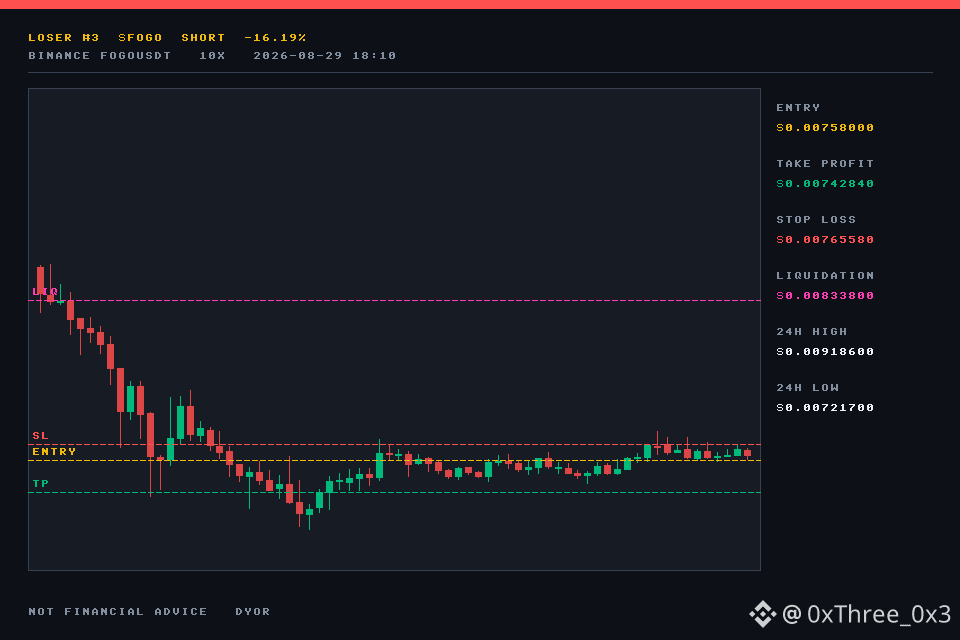Click the TP label on the chart
The image size is (960, 640).
pos(40,483)
